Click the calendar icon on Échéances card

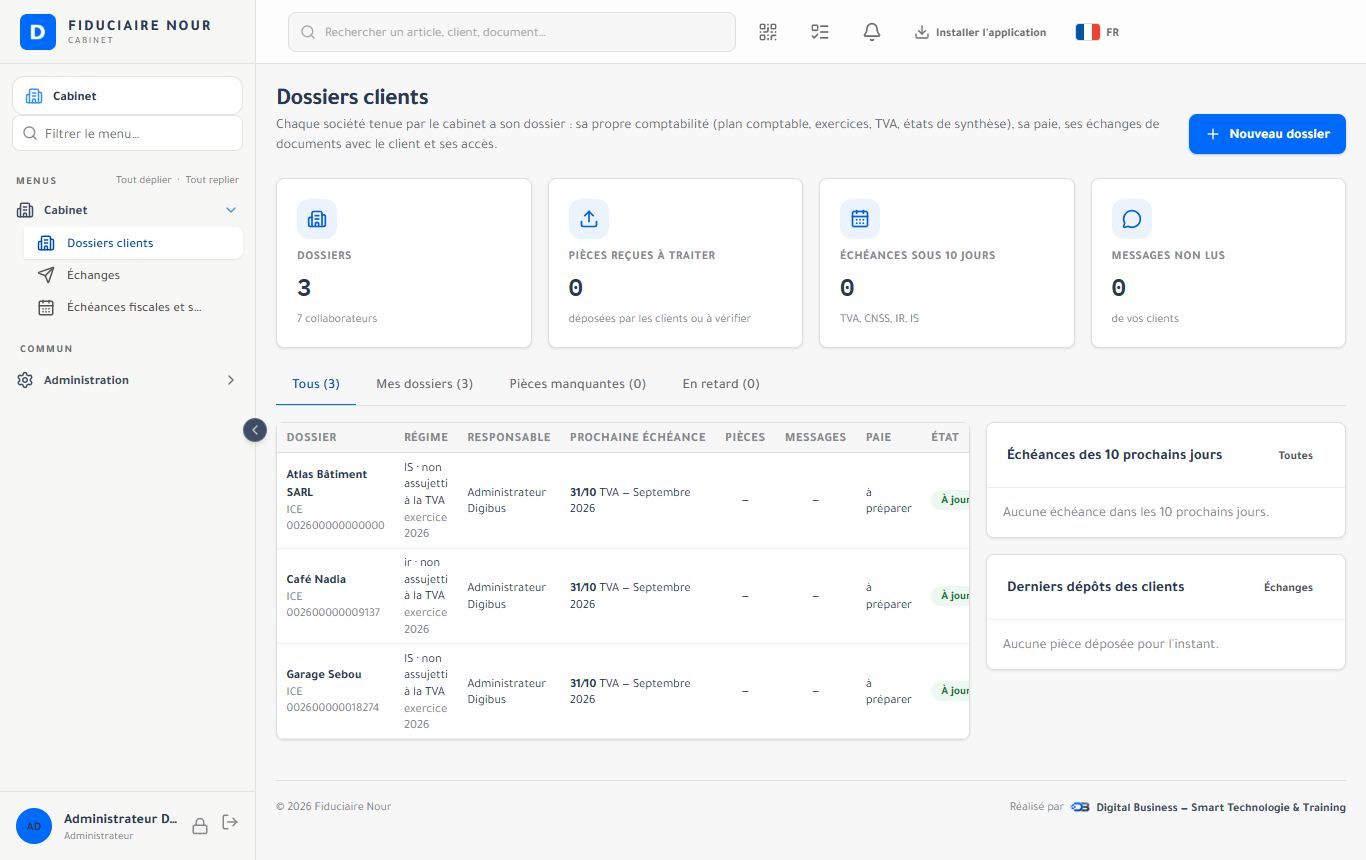tap(860, 219)
